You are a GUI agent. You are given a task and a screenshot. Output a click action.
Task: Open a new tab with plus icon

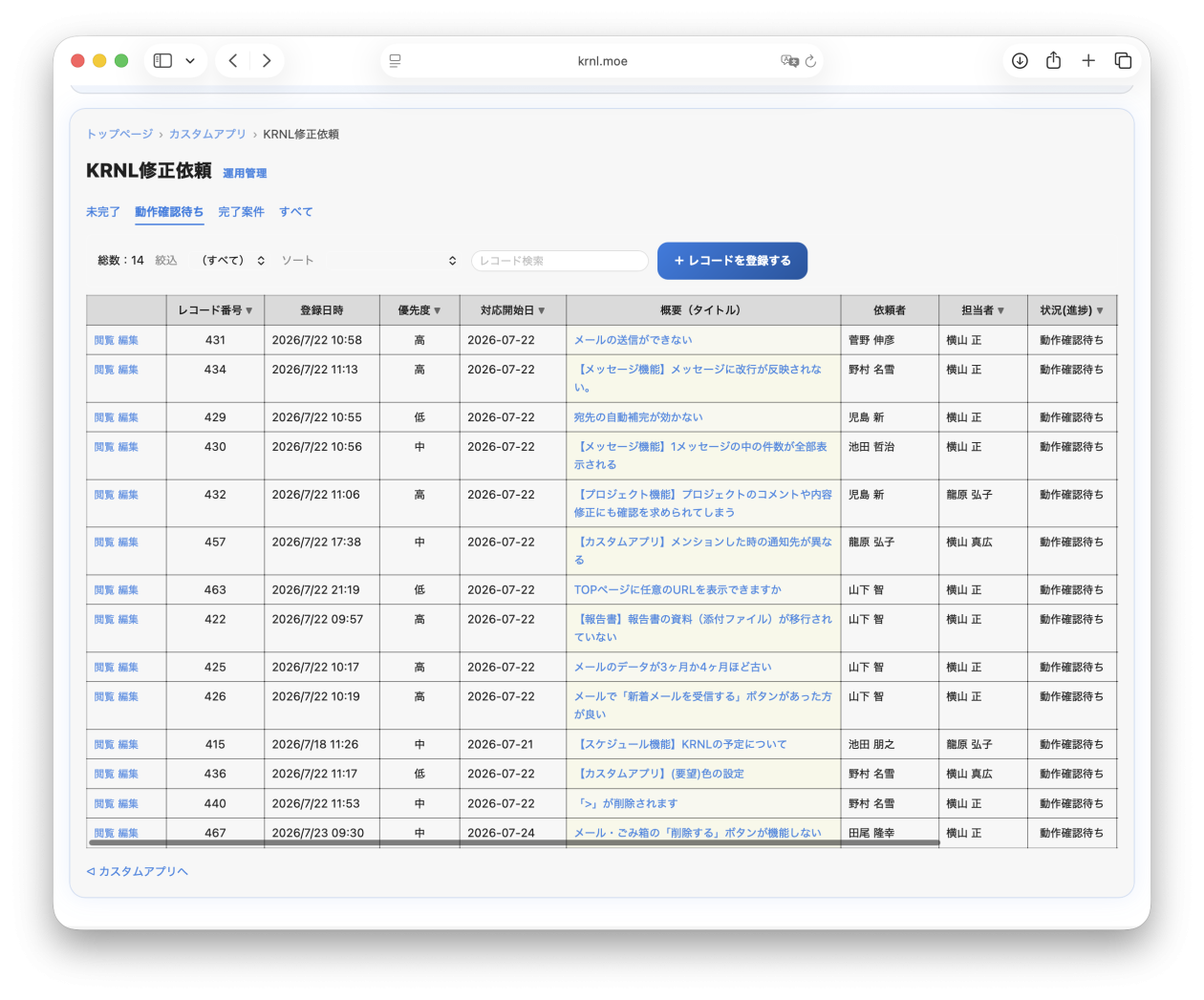[1088, 61]
